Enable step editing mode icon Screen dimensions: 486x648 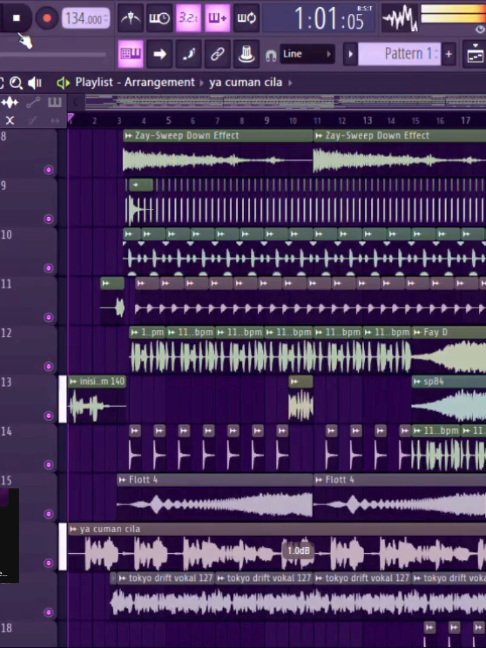click(x=188, y=54)
